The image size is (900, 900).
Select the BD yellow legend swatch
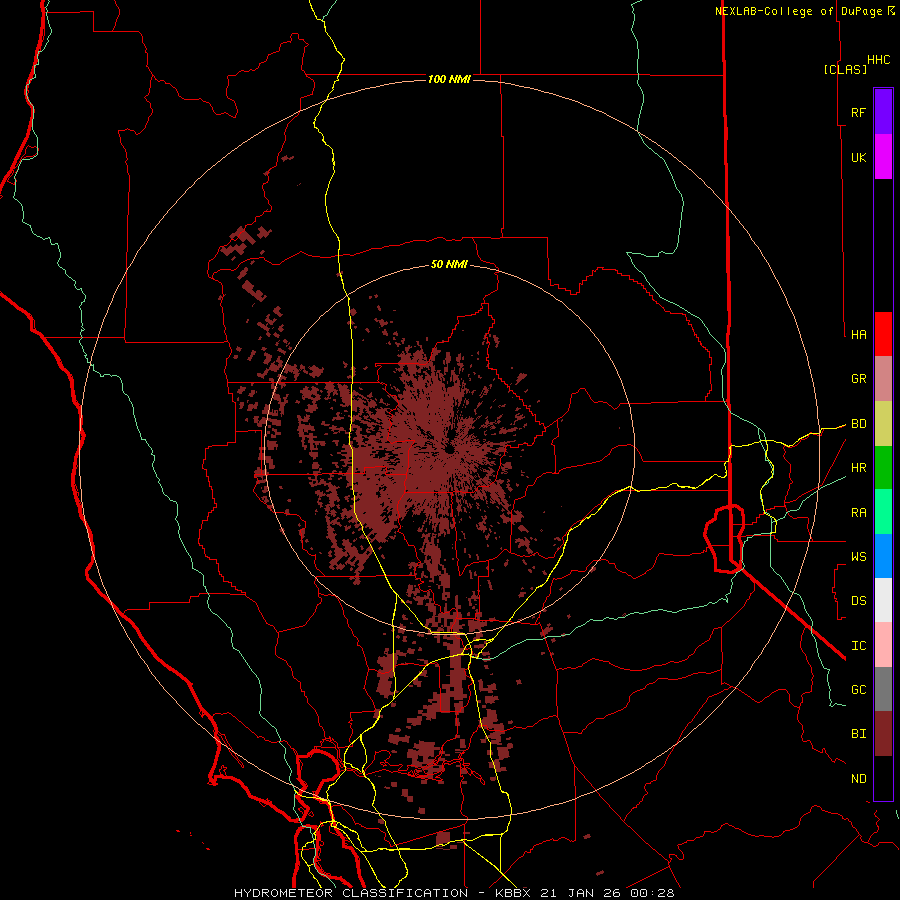[x=883, y=424]
